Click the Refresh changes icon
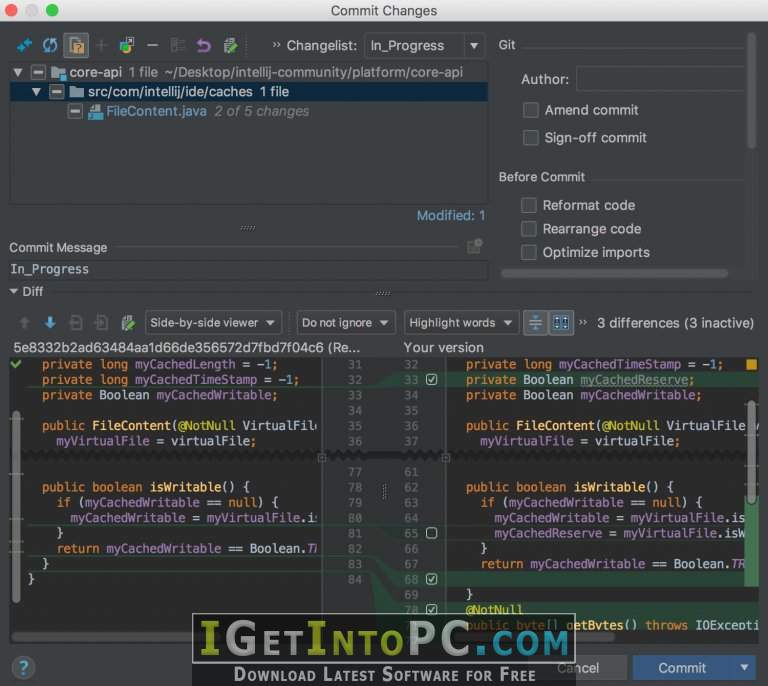 click(49, 46)
